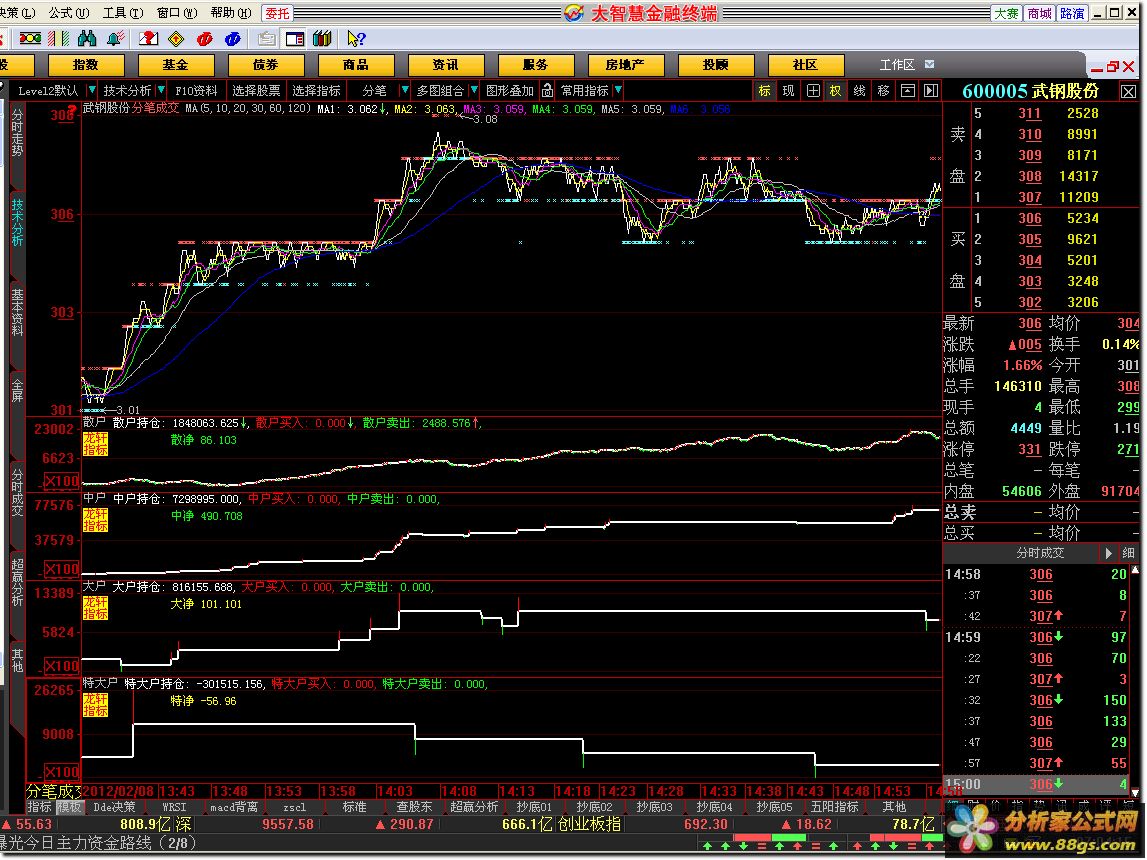This screenshot has height=860, width=1147.
Task: Expand the Level2默认 dropdown arrow
Action: [x=91, y=90]
